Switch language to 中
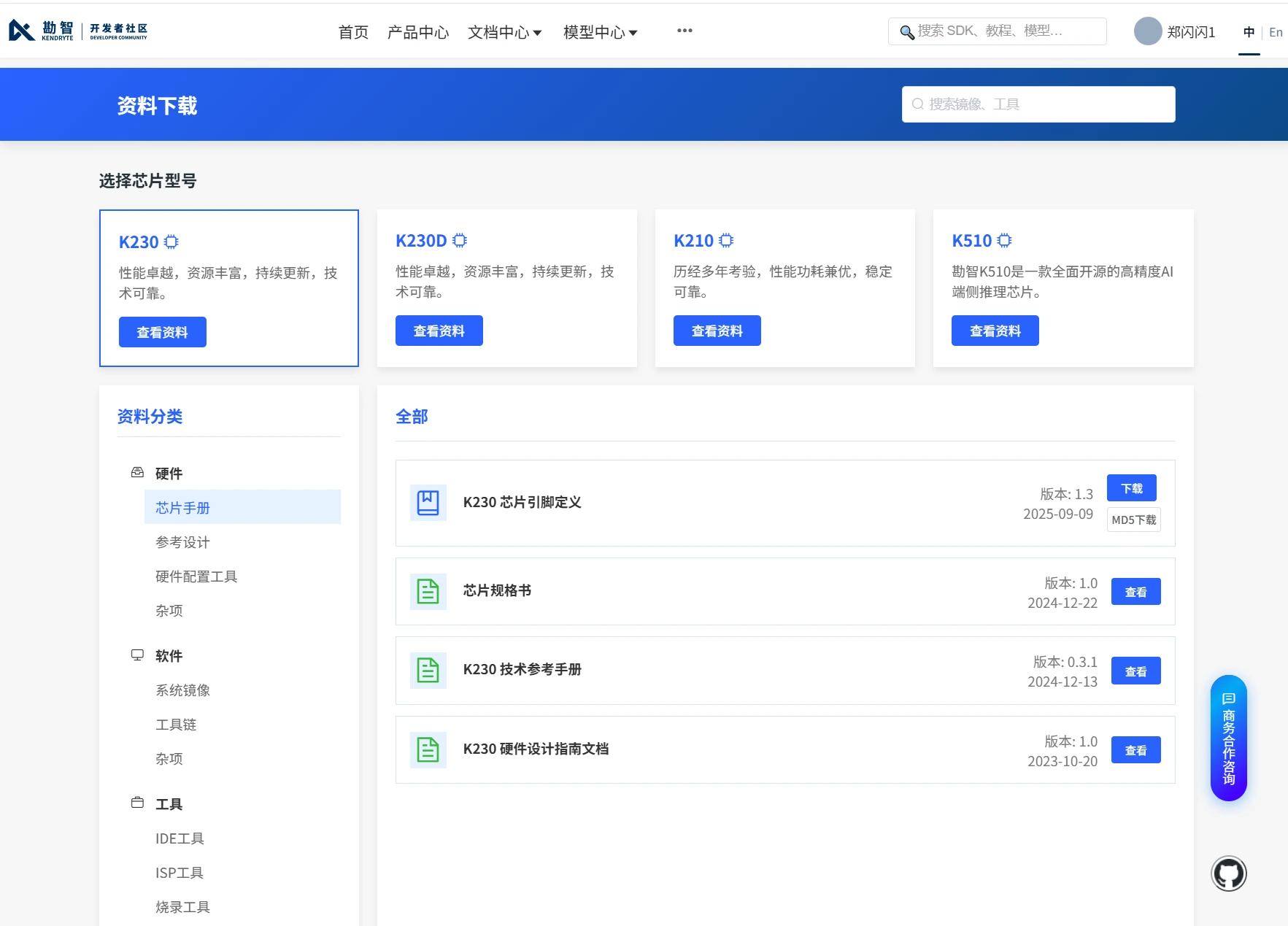This screenshot has width=1288, height=926. 1249,32
